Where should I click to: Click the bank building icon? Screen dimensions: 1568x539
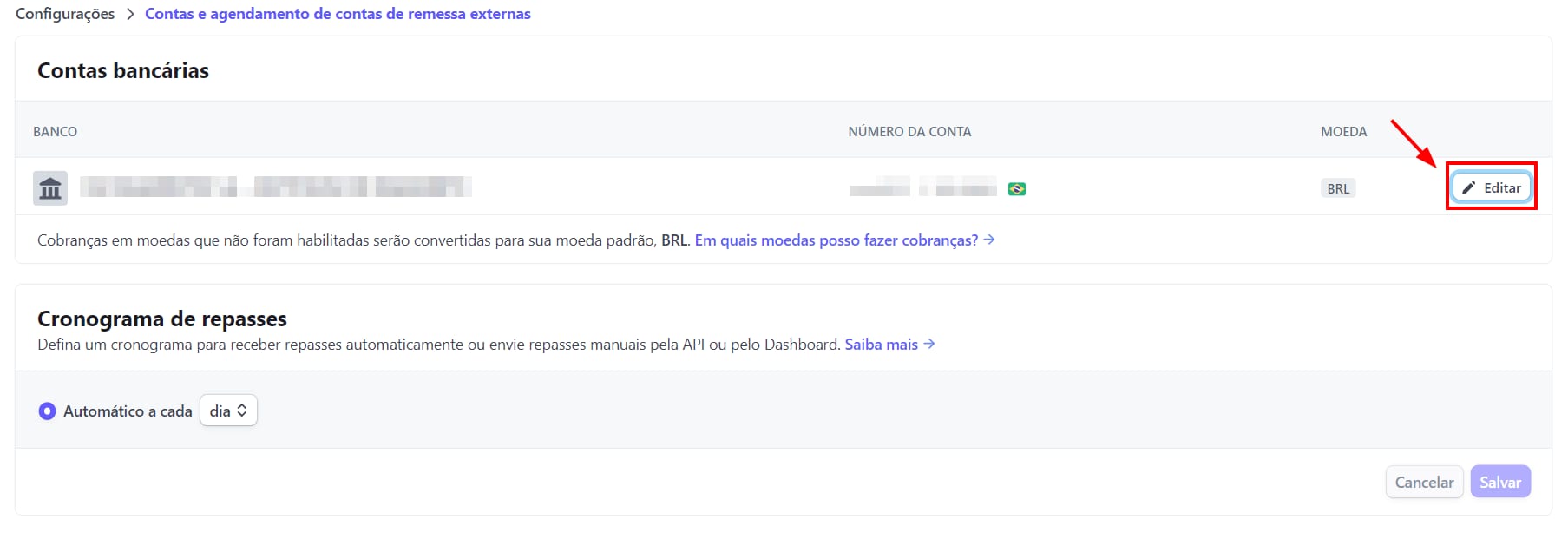point(50,188)
